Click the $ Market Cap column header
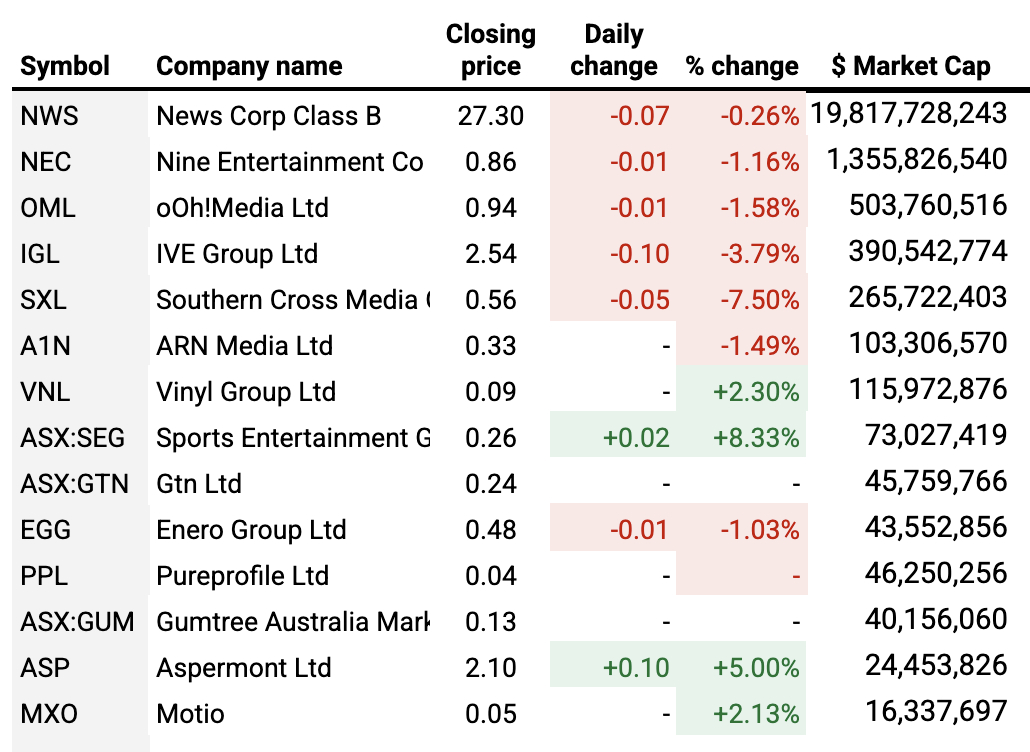This screenshot has height=752, width=1030. click(910, 67)
